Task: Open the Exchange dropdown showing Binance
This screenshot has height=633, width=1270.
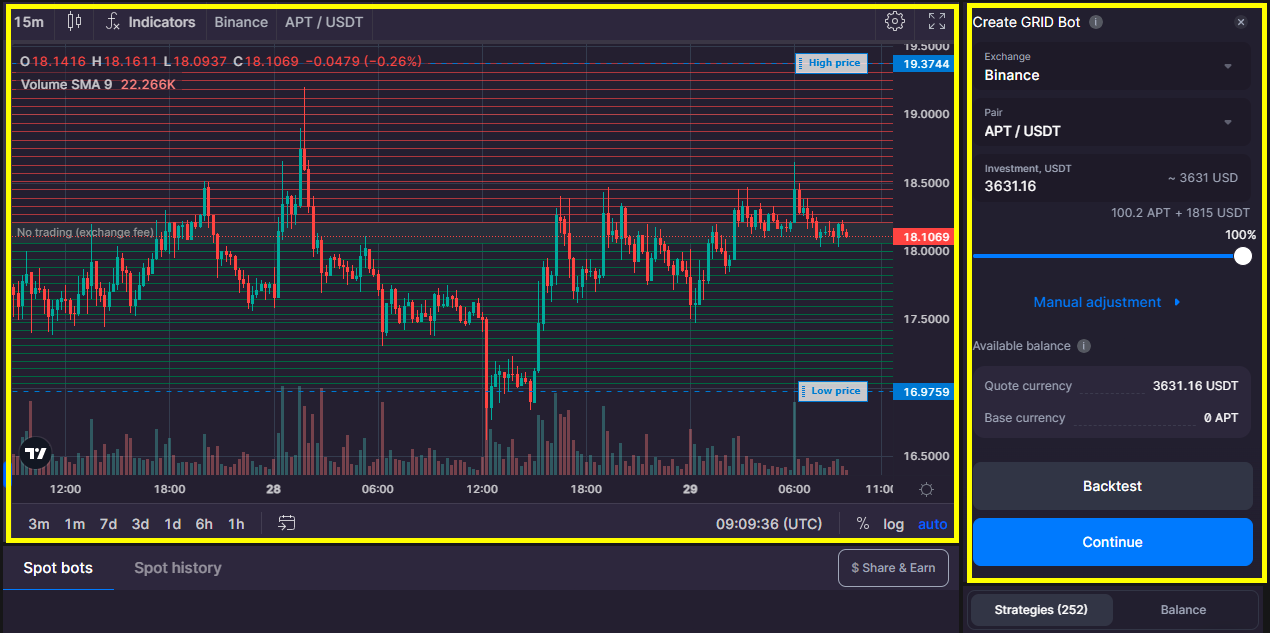Action: 1112,68
